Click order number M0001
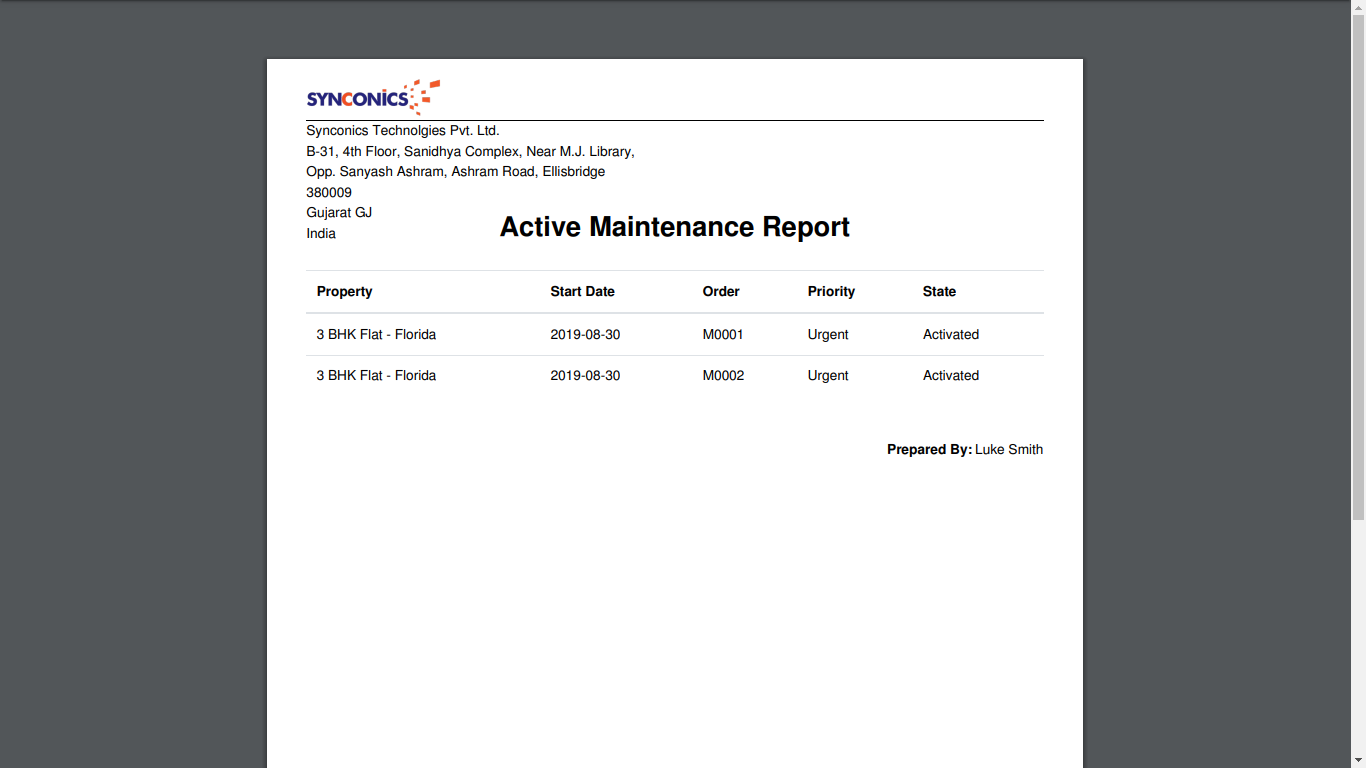 [x=723, y=335]
